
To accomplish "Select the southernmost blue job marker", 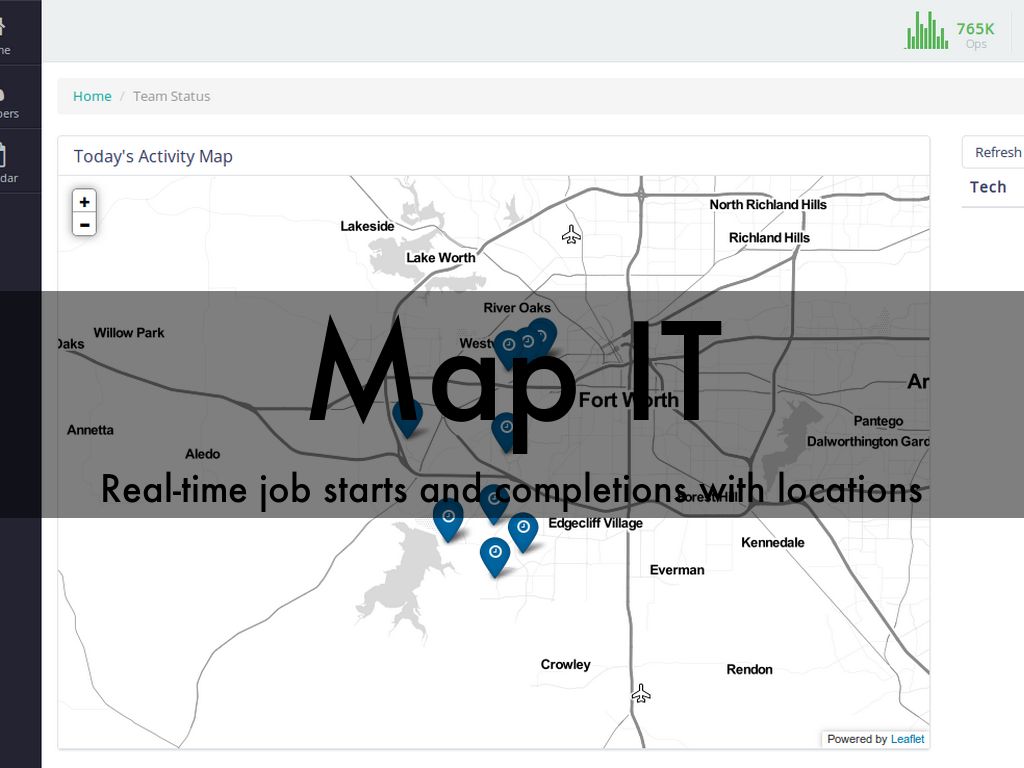I will point(495,554).
